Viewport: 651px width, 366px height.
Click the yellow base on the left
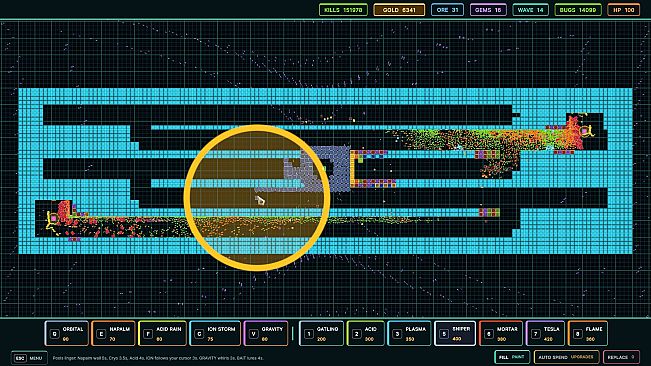pyautogui.click(x=54, y=219)
